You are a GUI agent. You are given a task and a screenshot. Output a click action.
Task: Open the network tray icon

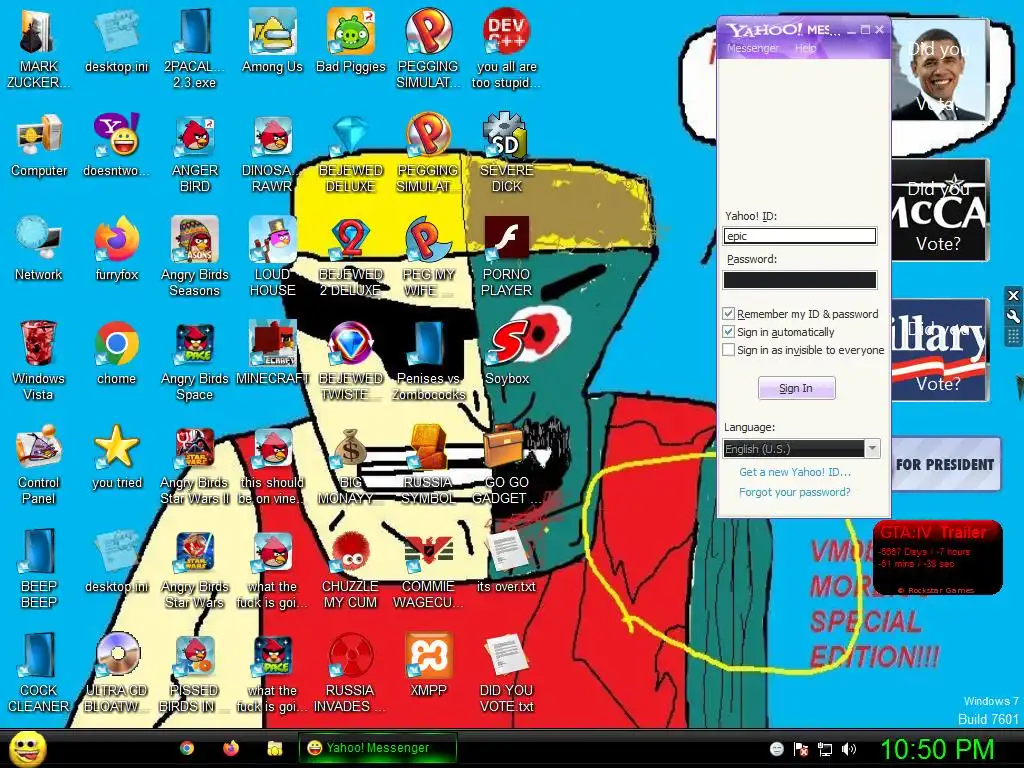(825, 749)
